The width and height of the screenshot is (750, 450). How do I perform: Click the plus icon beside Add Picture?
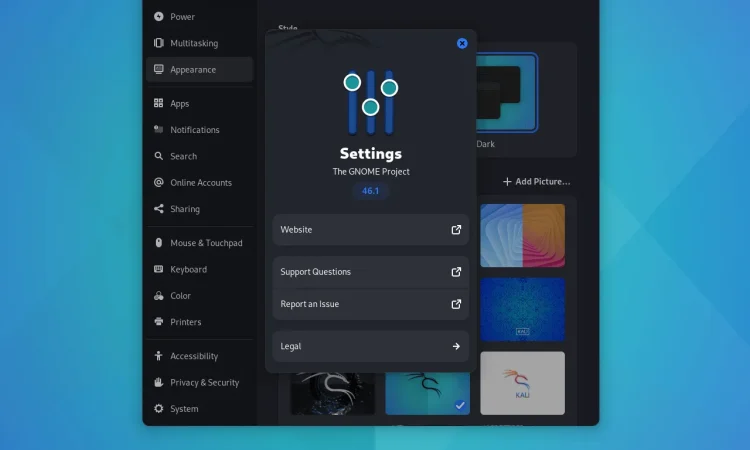[507, 182]
